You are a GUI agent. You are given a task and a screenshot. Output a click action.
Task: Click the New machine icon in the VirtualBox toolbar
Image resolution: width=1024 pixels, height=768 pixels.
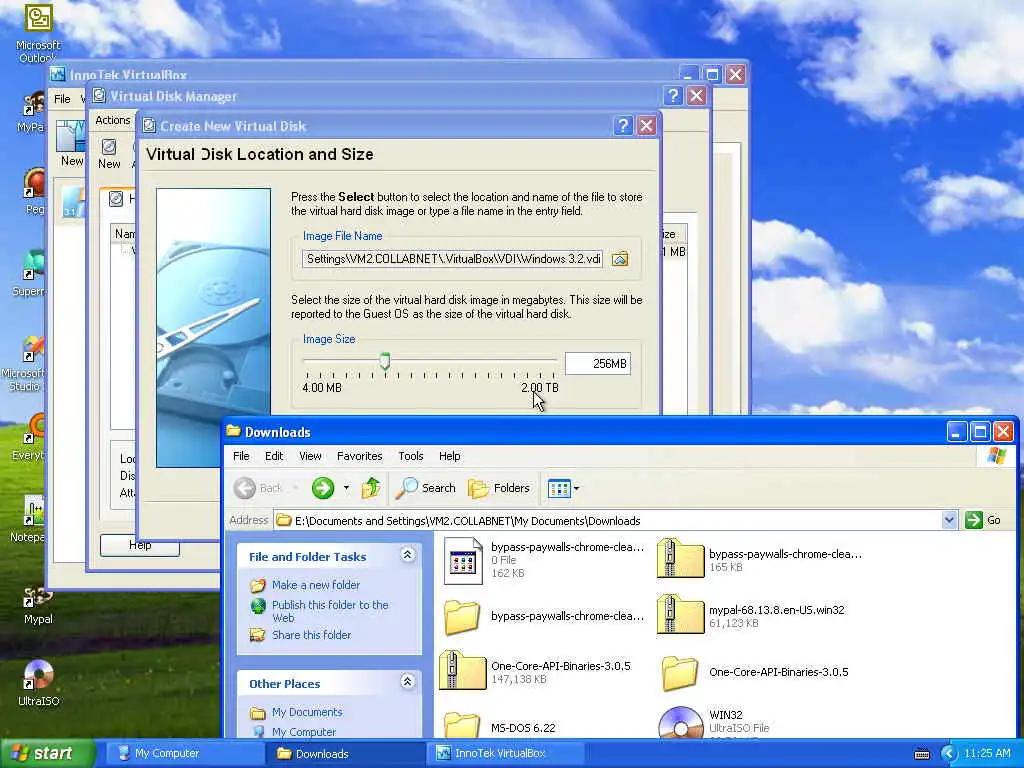[71, 145]
